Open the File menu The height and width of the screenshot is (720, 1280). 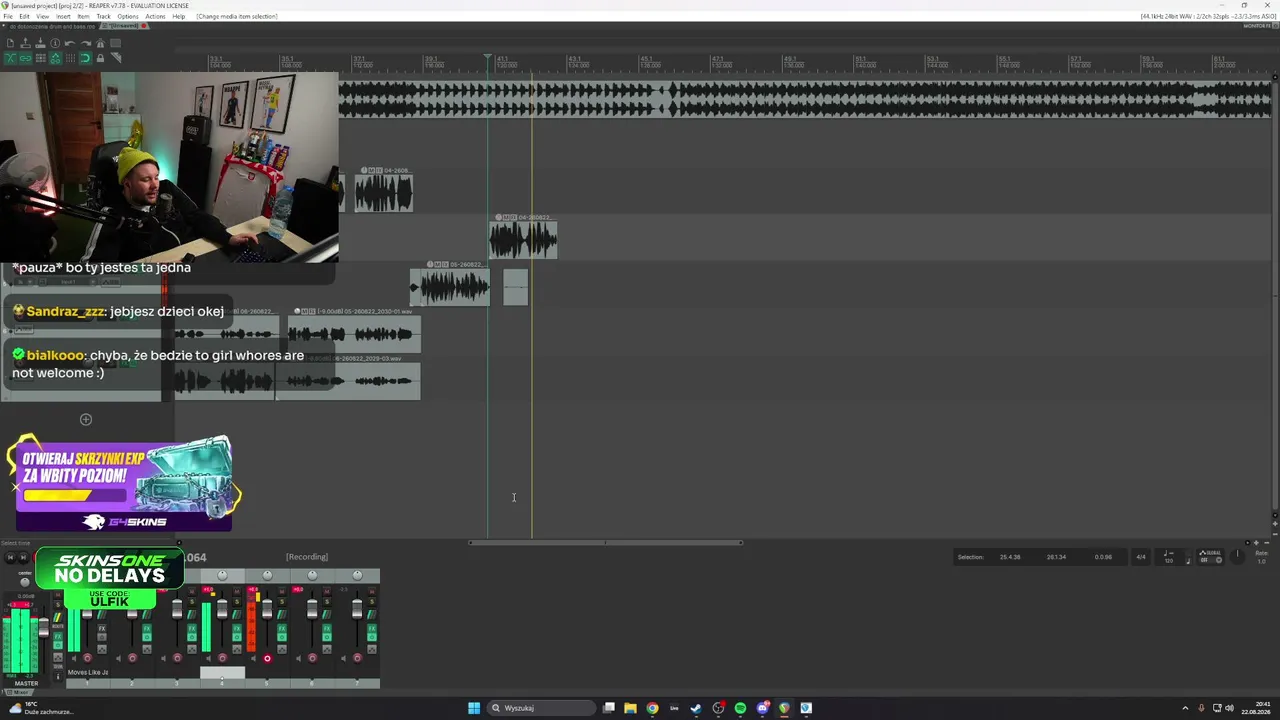click(8, 17)
